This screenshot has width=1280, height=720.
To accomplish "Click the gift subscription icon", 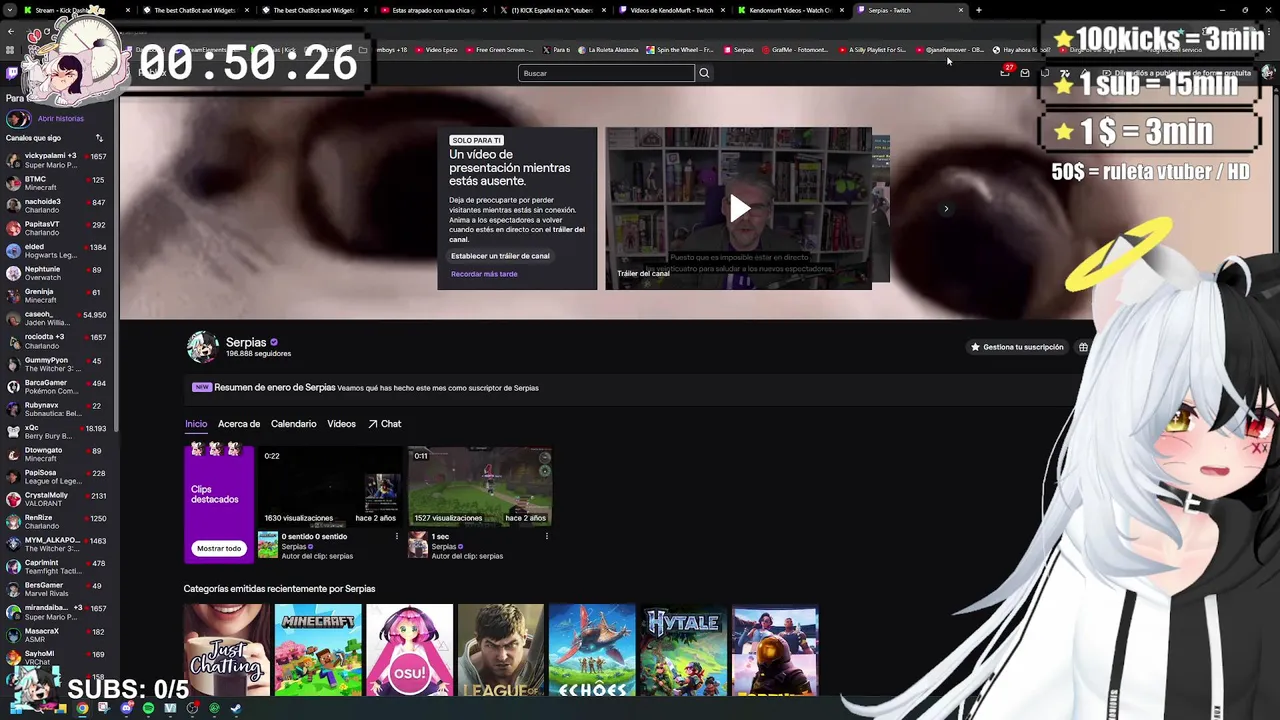I will tap(1083, 347).
